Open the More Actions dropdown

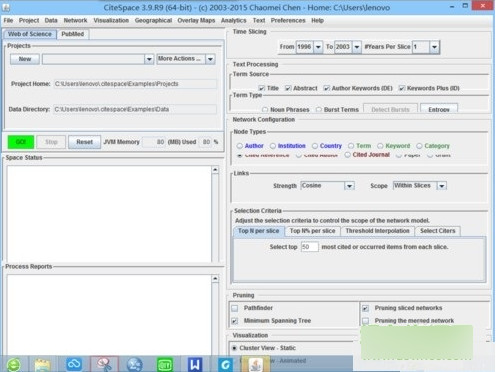(x=210, y=59)
